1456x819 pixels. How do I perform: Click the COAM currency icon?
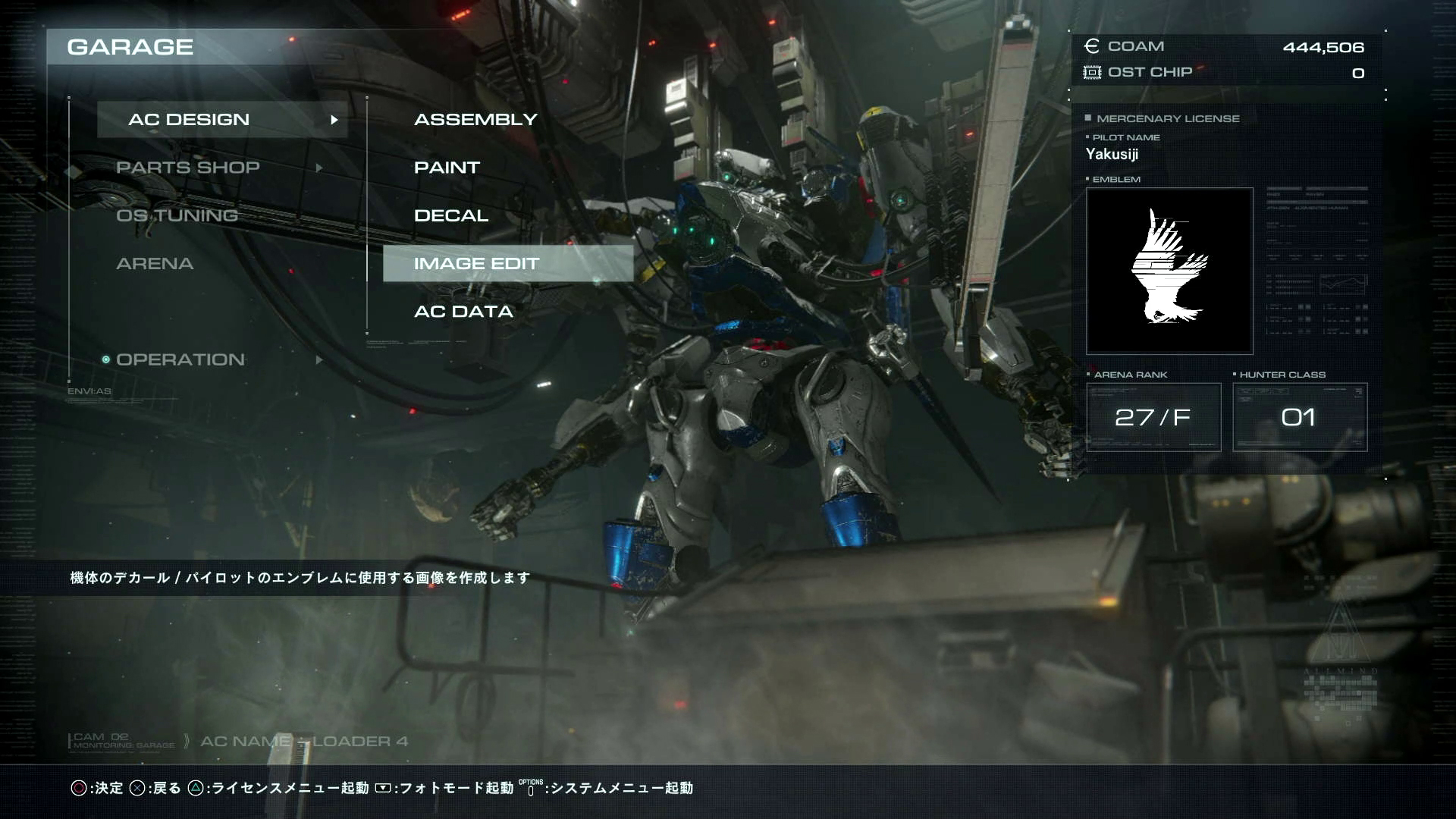[x=1091, y=46]
